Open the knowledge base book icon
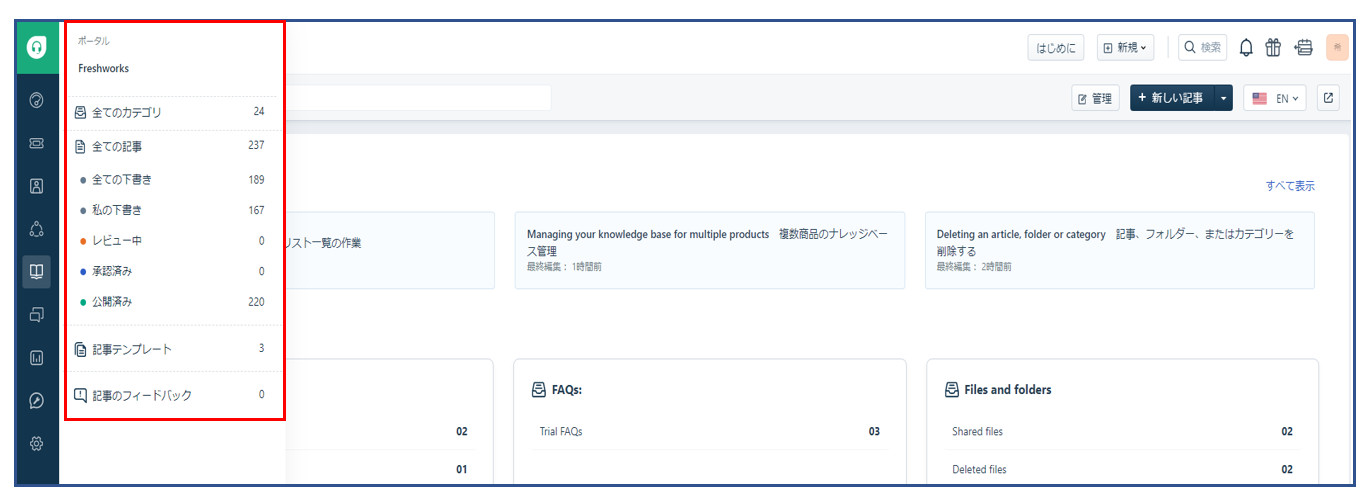The height and width of the screenshot is (500, 1369). [x=37, y=271]
